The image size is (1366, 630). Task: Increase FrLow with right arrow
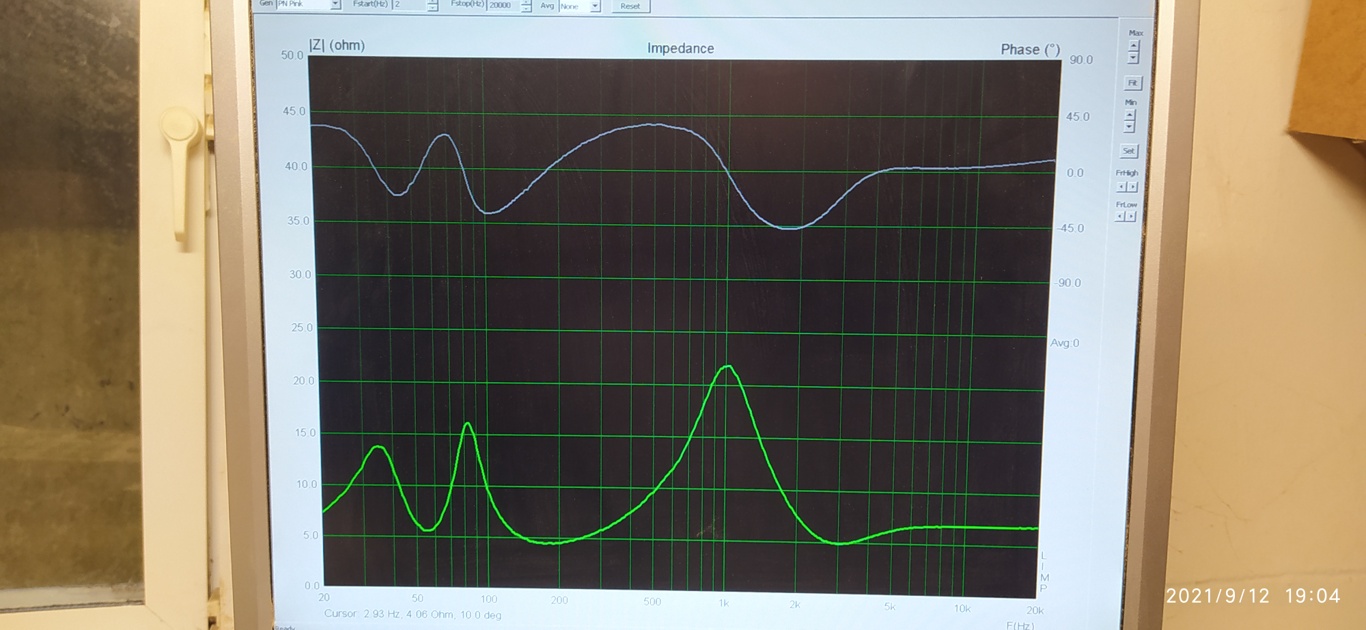pos(1131,216)
